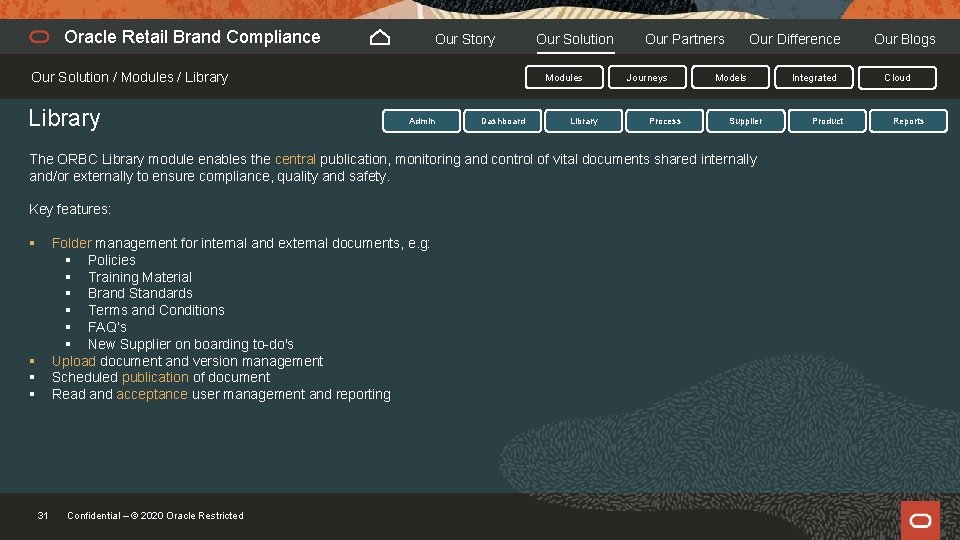The height and width of the screenshot is (540, 960).
Task: Click the Library page heading
Action: point(64,118)
